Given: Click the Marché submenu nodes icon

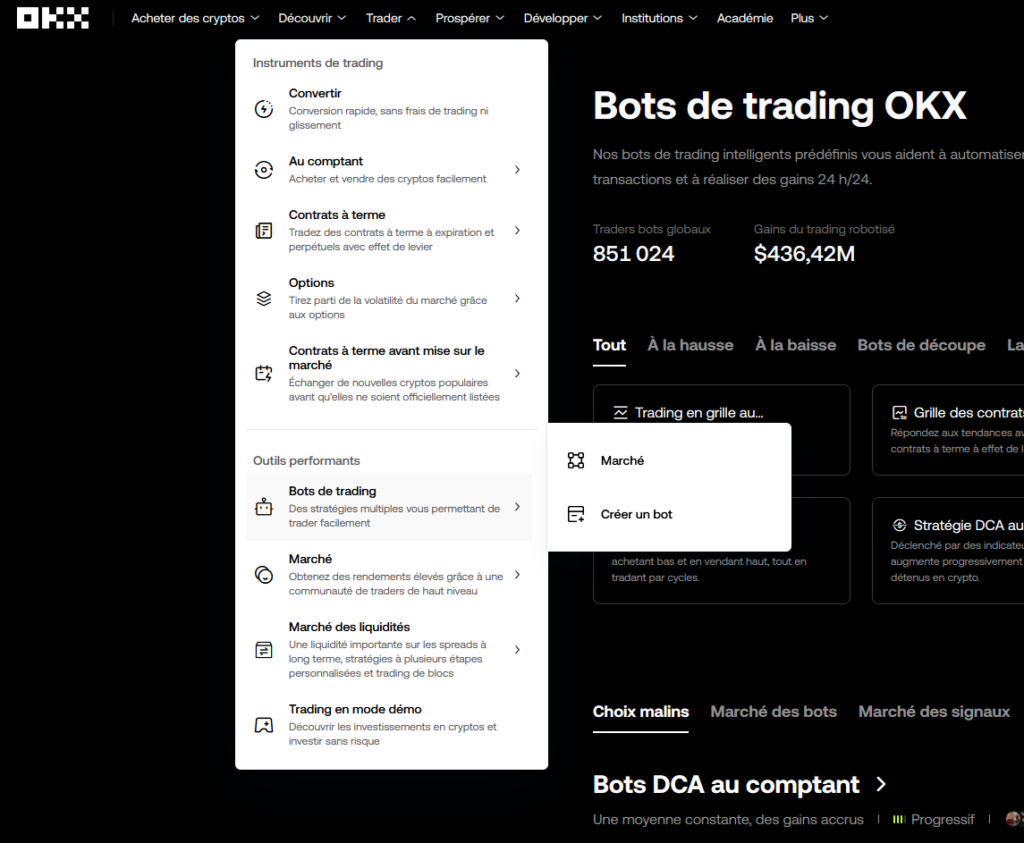Looking at the screenshot, I should (576, 460).
